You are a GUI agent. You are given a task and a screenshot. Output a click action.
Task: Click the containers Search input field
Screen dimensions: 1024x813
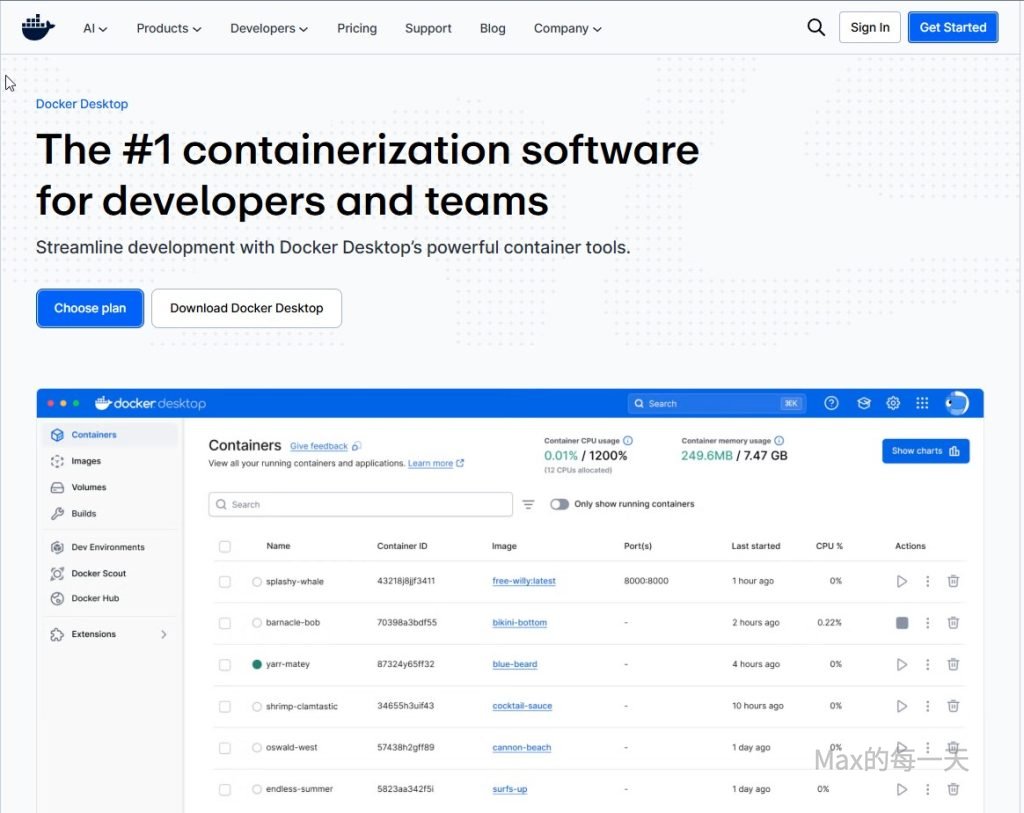(360, 504)
